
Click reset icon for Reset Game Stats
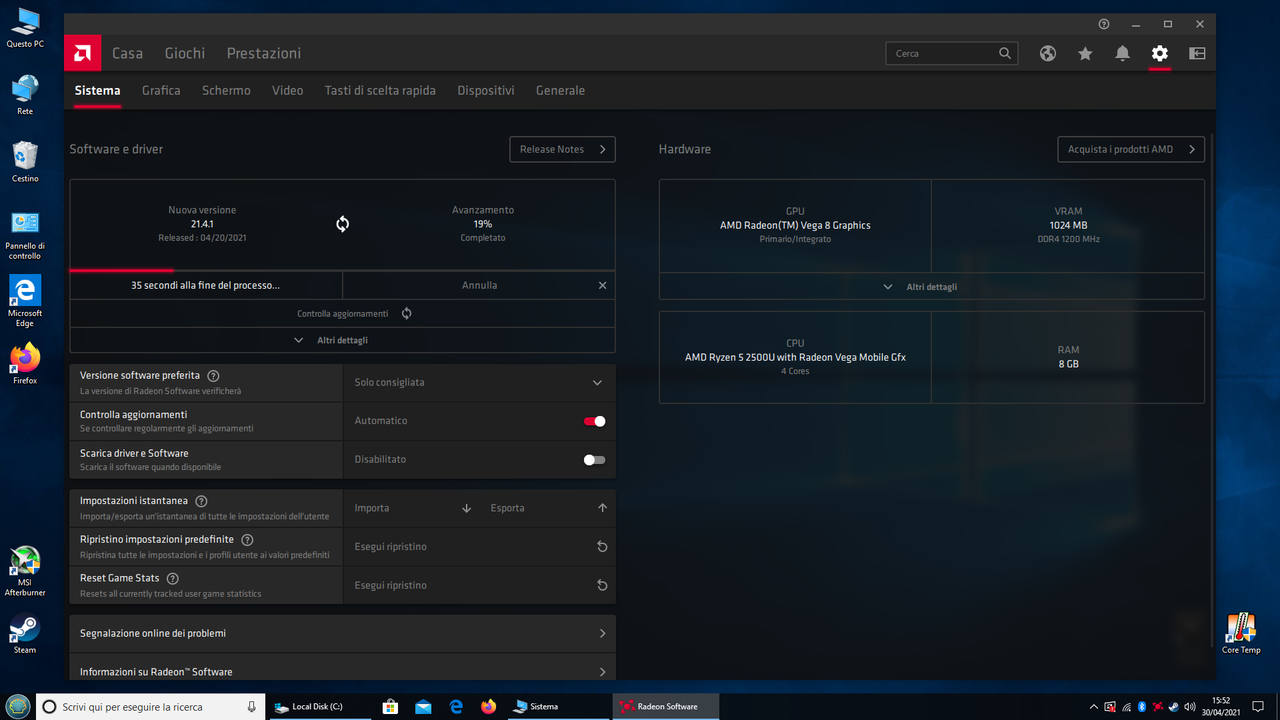tap(602, 585)
